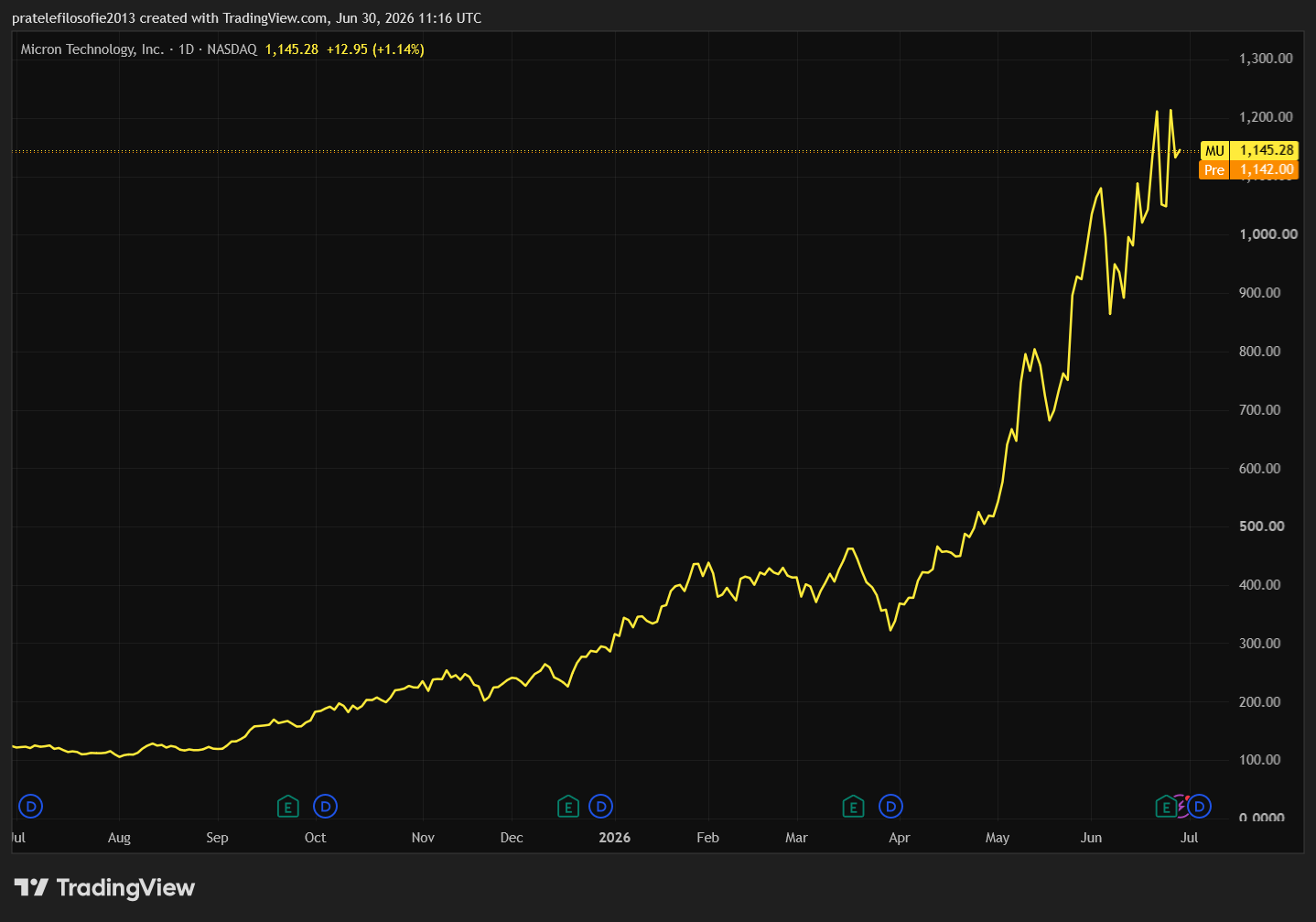1316x922 pixels.
Task: Open the earnings marker between Jun and Jul
Action: 1166,807
